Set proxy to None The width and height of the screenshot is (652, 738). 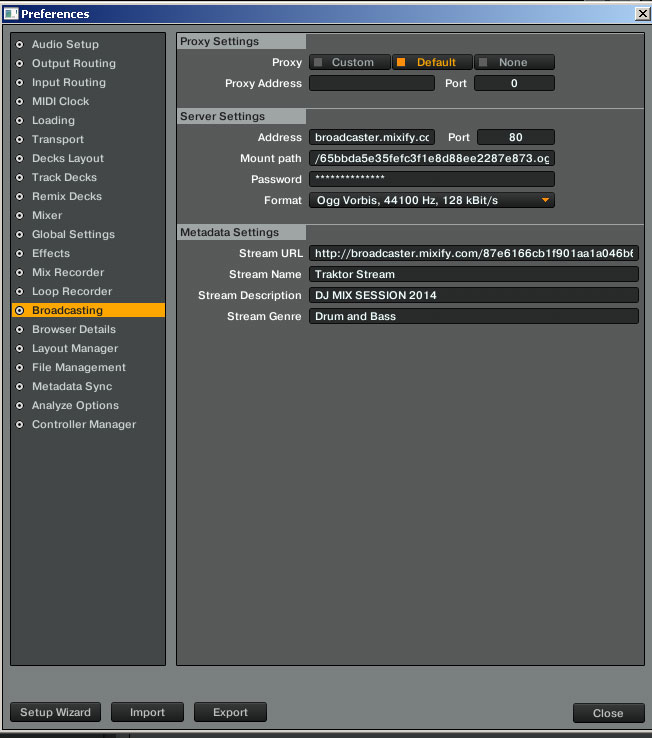(513, 62)
